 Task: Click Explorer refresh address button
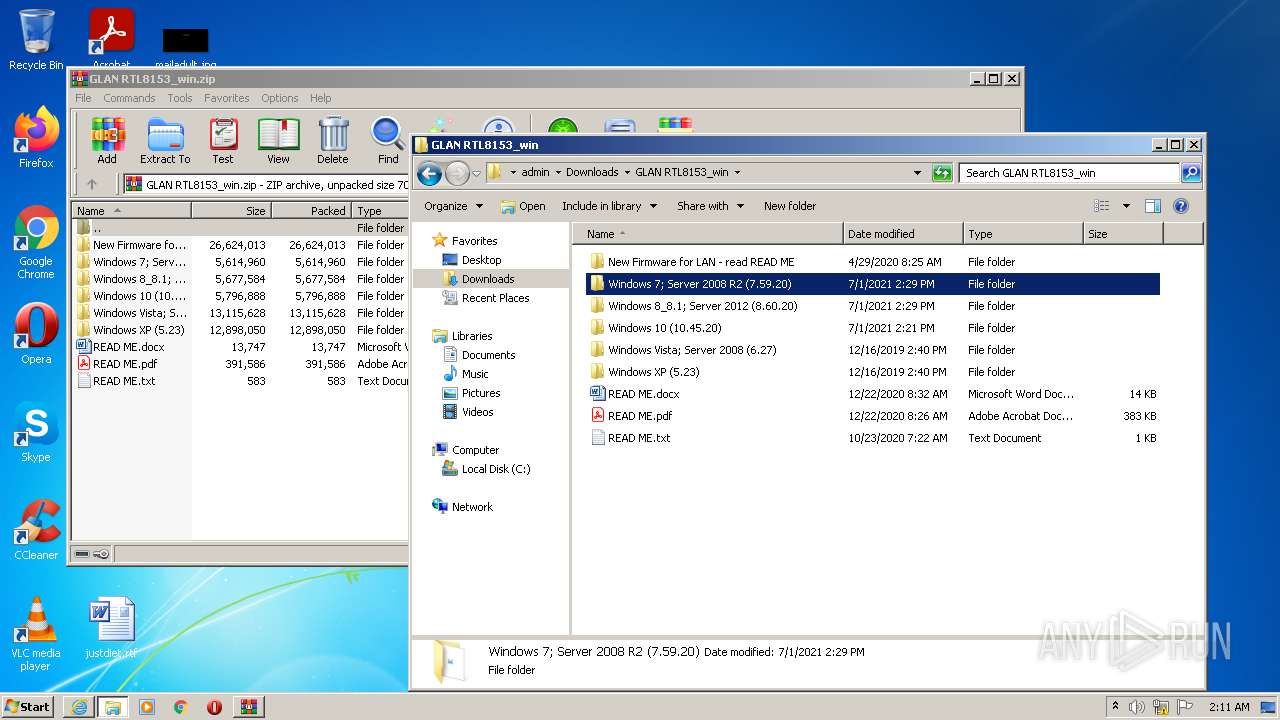pyautogui.click(x=942, y=173)
